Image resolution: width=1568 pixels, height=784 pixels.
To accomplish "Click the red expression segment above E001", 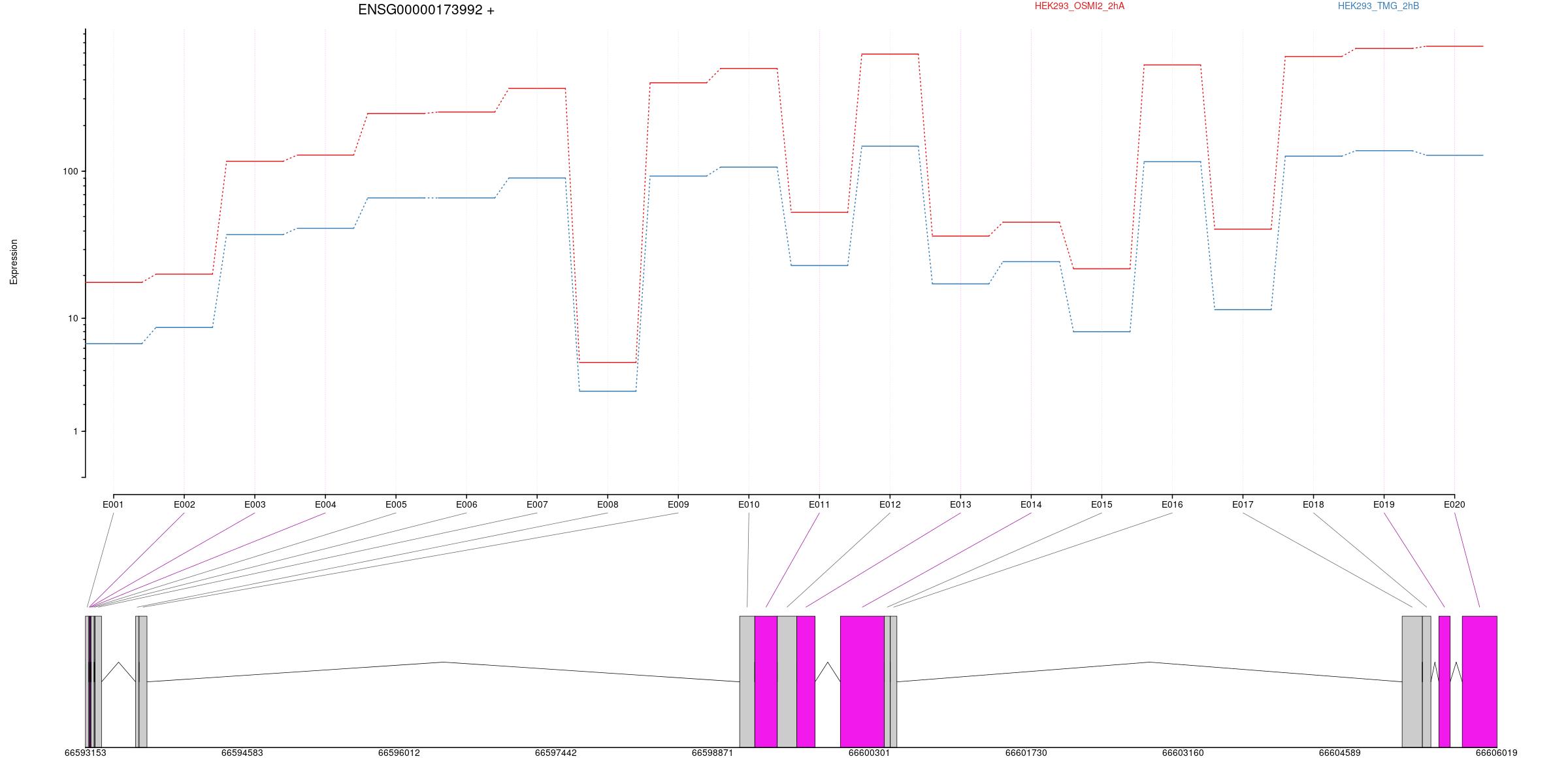I will pyautogui.click(x=114, y=282).
